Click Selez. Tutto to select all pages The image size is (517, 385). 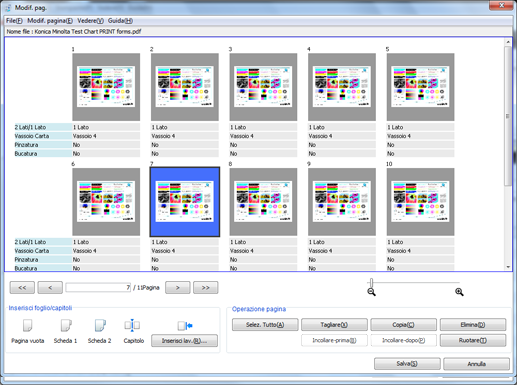(x=265, y=324)
